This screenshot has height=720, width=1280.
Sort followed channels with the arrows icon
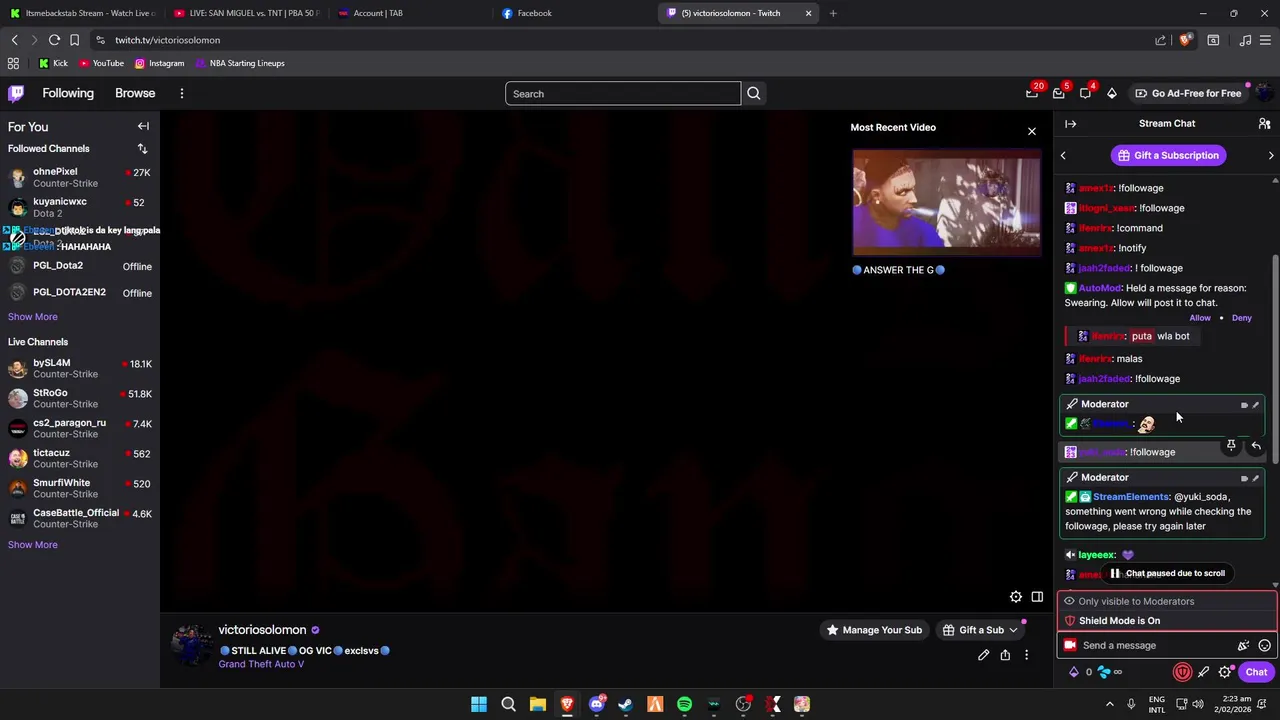[142, 149]
